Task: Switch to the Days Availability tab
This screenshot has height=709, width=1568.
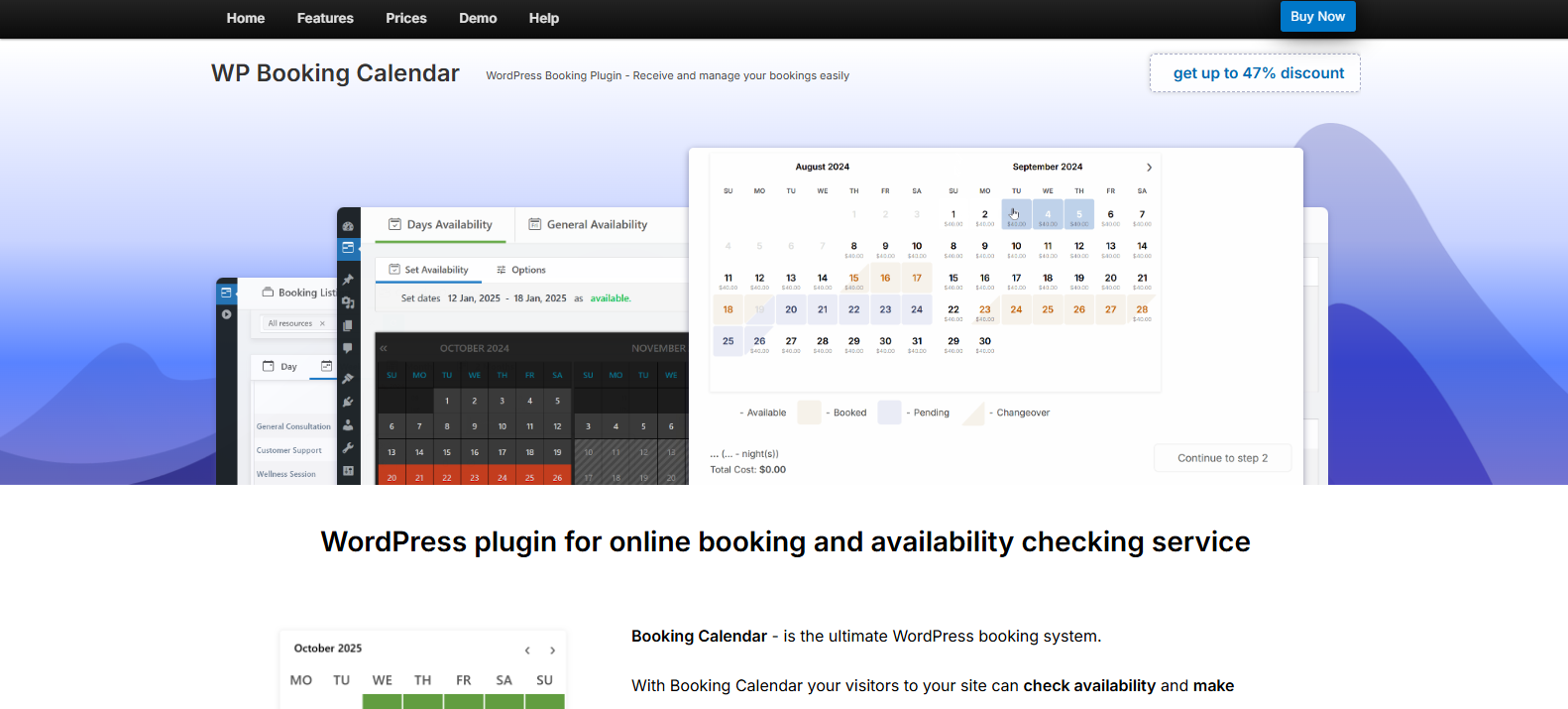Action: 440,225
